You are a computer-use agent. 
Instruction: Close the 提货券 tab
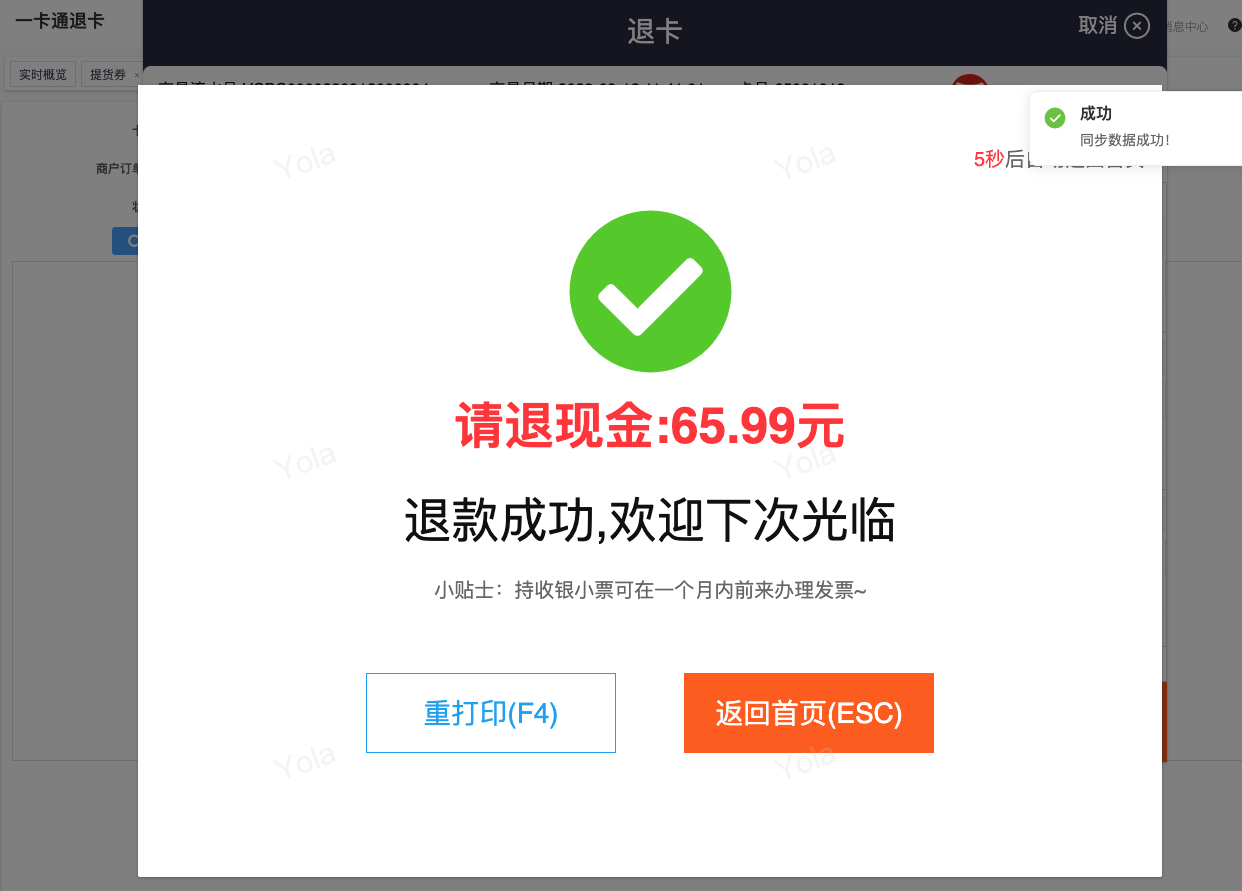pos(137,75)
